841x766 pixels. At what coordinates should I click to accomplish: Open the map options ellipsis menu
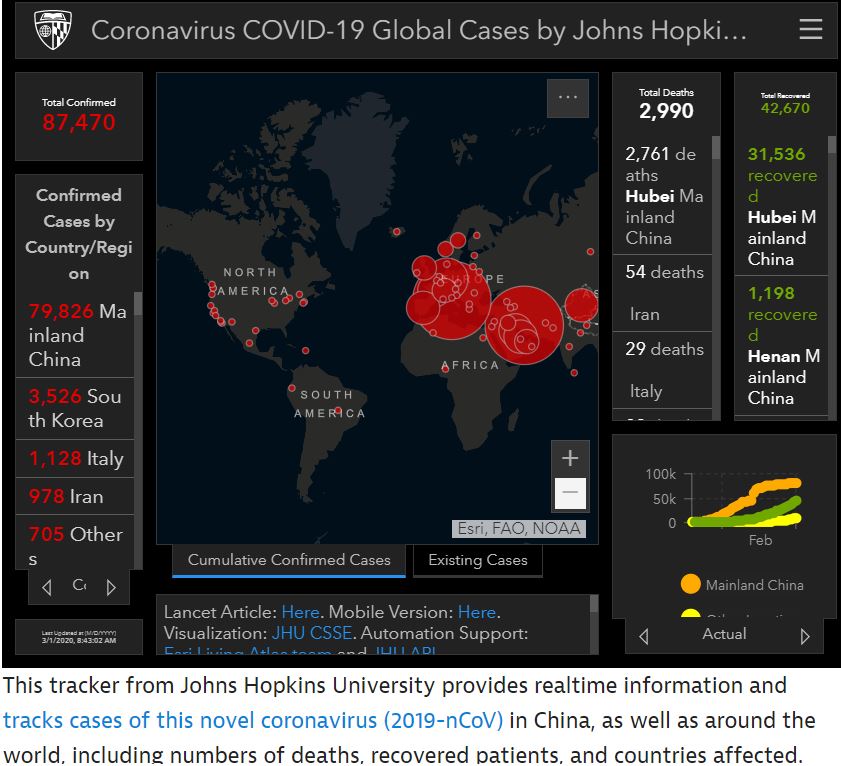pyautogui.click(x=567, y=97)
